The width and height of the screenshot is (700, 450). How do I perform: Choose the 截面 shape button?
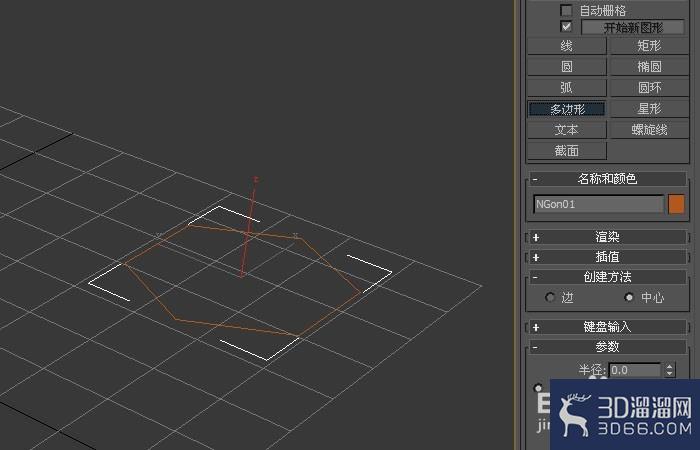(x=567, y=151)
